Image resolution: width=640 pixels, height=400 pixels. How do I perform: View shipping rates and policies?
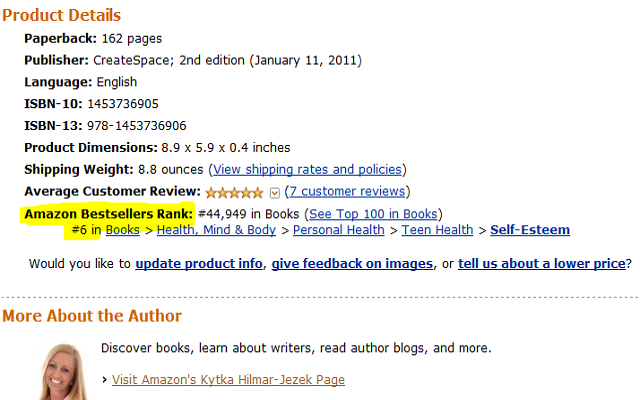307,169
